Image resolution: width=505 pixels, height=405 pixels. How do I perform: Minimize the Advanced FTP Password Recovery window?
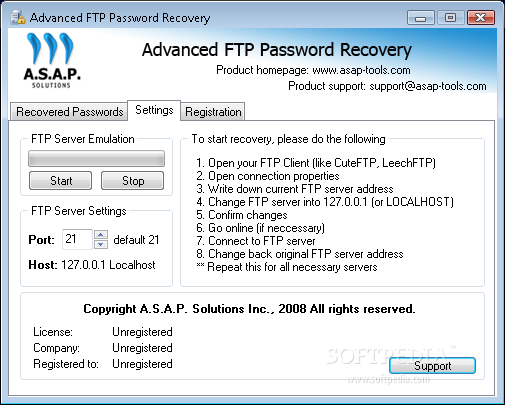(421, 18)
